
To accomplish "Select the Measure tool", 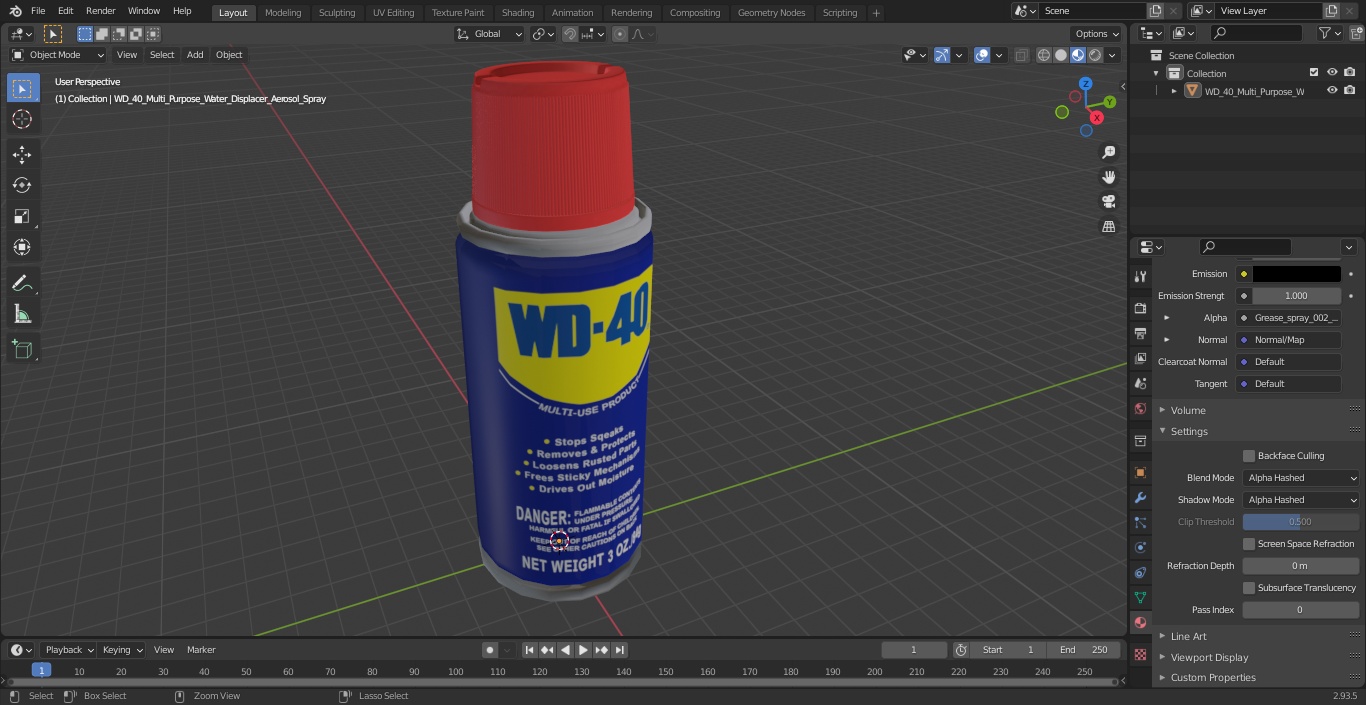I will (x=22, y=314).
